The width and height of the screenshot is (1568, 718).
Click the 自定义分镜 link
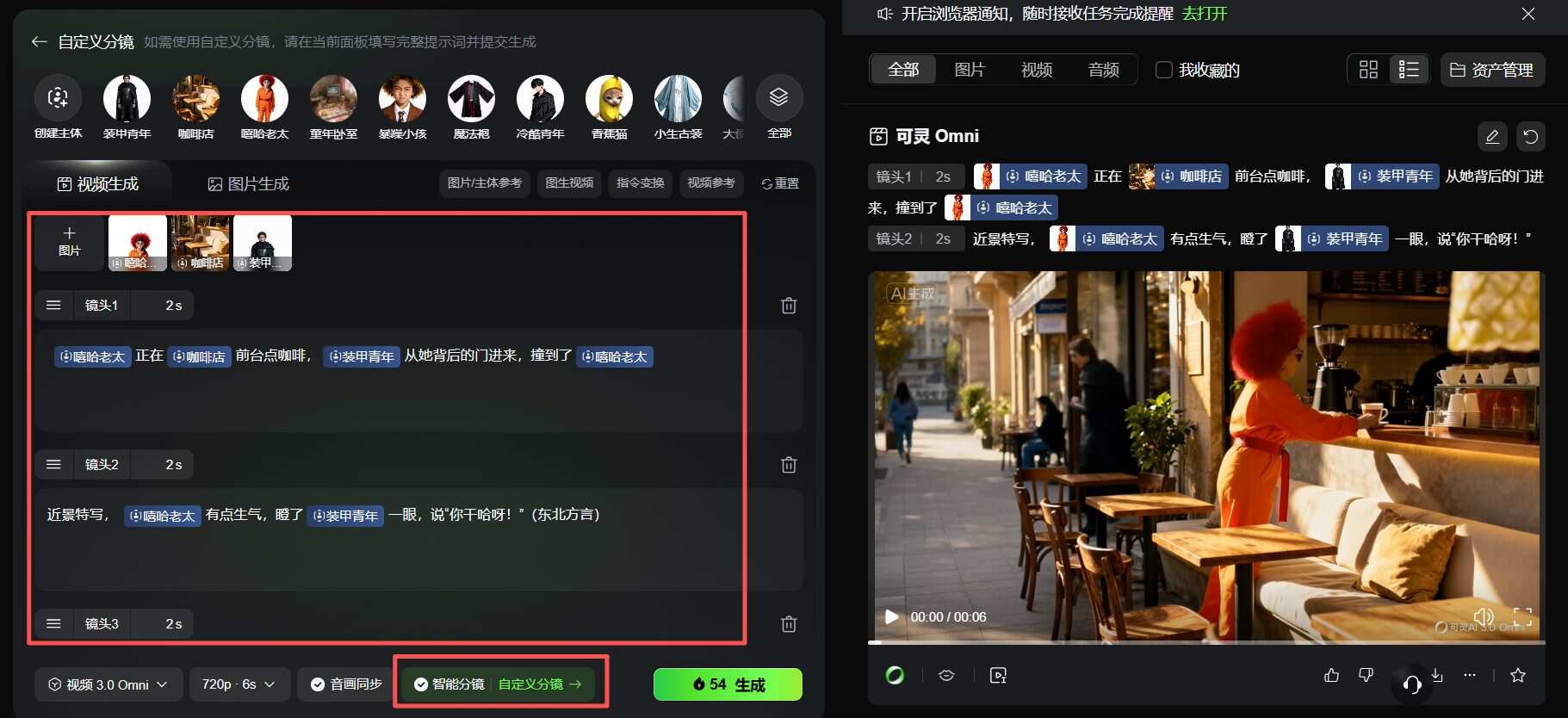pos(540,684)
